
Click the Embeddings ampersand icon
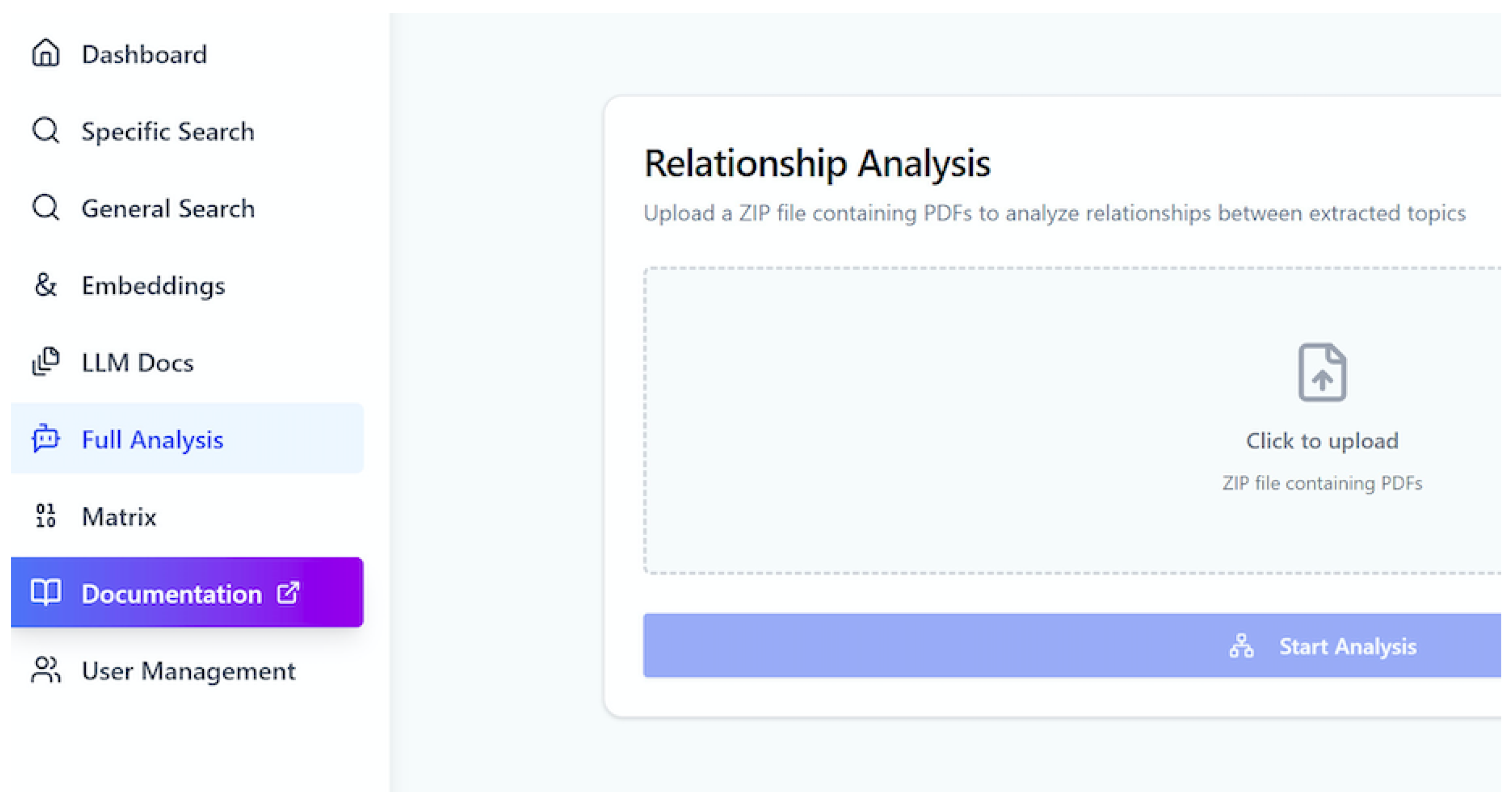[45, 285]
